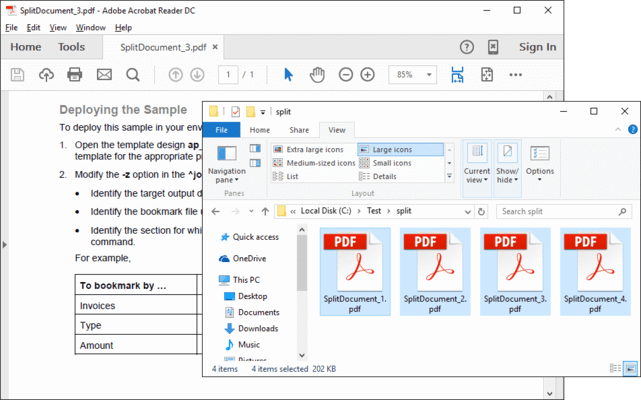This screenshot has width=641, height=400.
Task: Open SplitDocument_2.pdf file thumbnail
Action: click(x=435, y=271)
